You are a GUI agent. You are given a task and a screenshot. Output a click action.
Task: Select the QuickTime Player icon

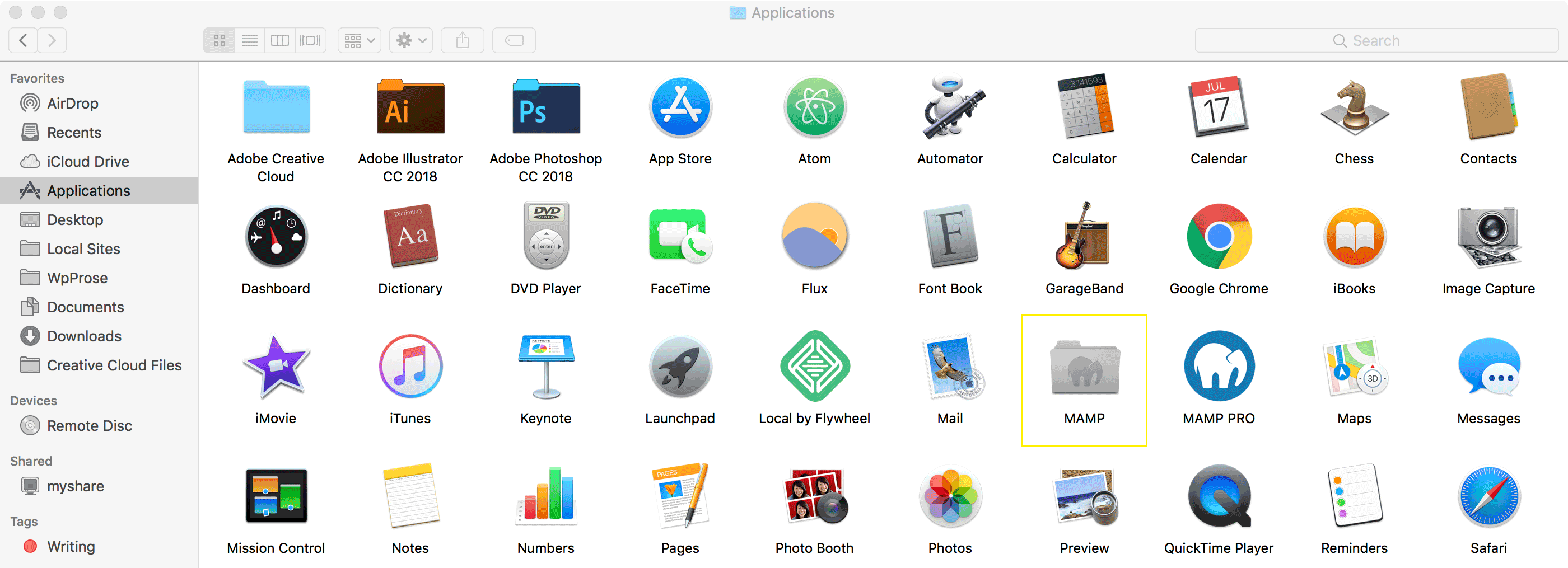click(x=1219, y=496)
